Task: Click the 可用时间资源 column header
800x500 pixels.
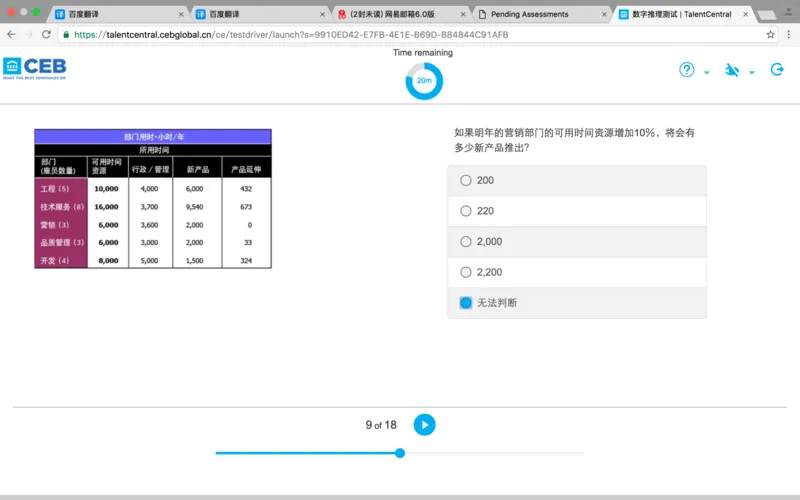Action: point(107,166)
